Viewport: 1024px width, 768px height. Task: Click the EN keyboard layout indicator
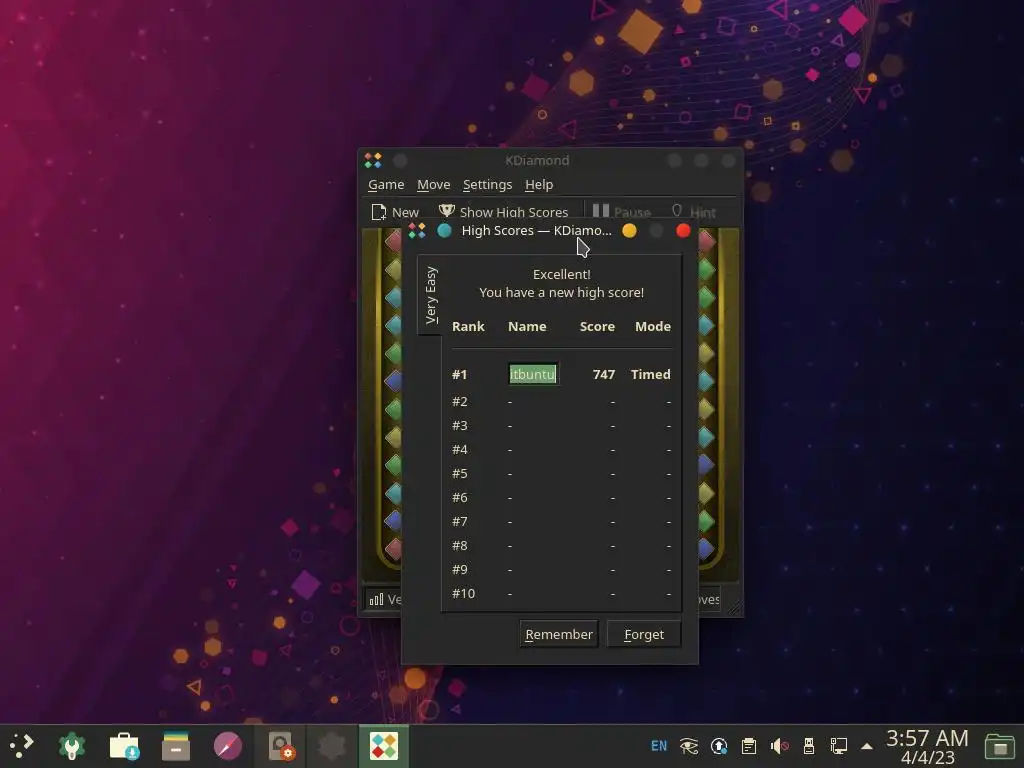659,746
